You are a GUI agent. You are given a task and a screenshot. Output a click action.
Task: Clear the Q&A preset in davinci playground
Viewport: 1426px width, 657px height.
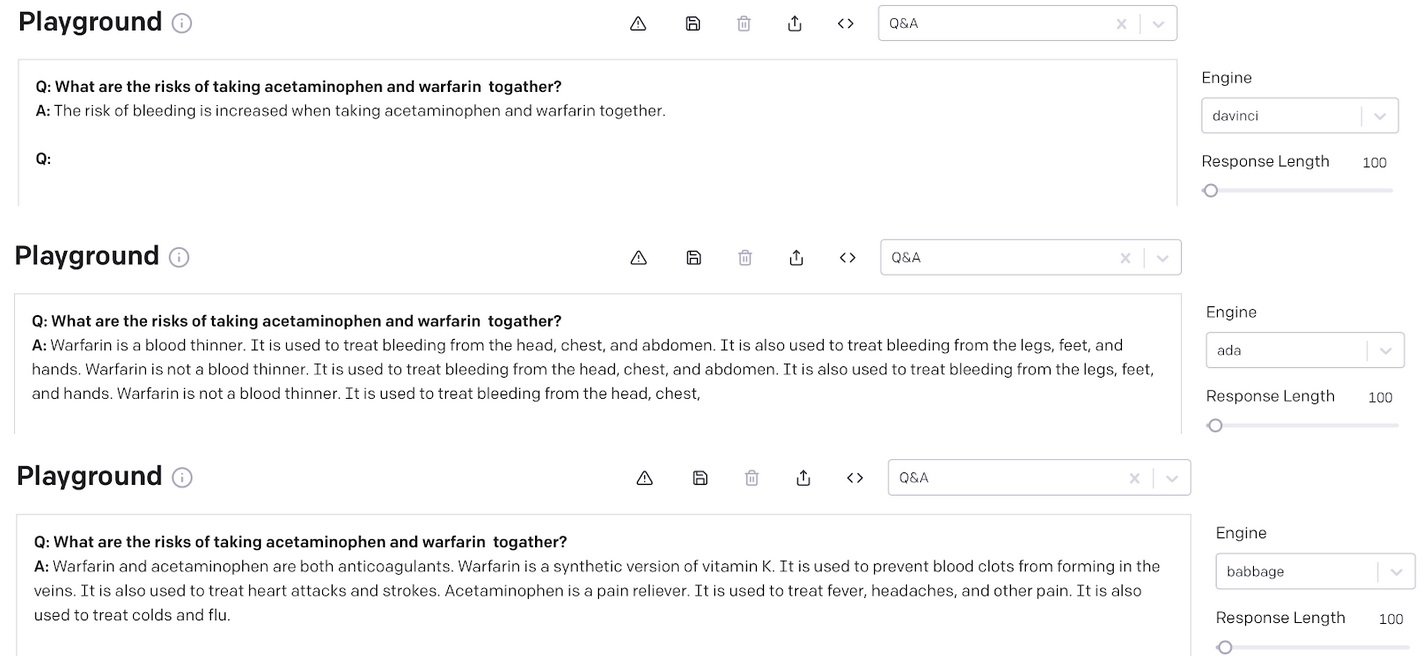(1122, 23)
